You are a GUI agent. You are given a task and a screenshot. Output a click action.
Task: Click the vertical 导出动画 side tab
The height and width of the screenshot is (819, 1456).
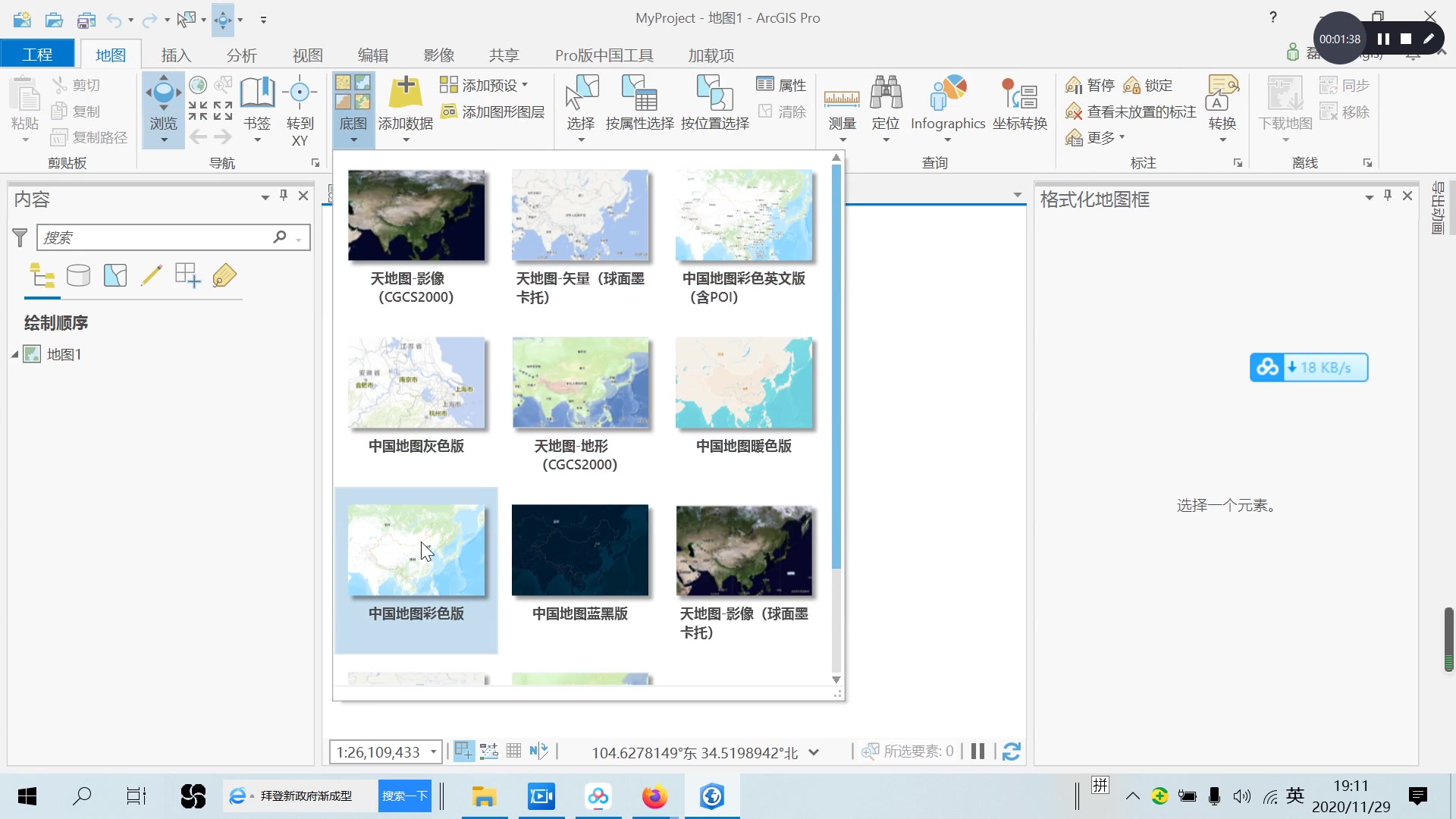(x=1437, y=208)
